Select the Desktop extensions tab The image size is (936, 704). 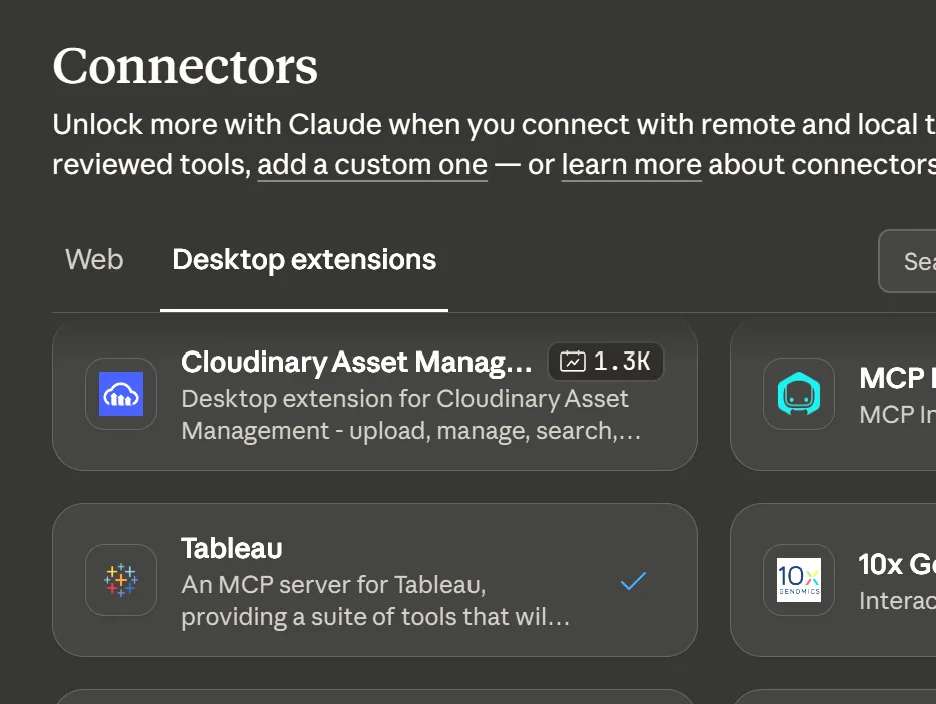coord(304,260)
